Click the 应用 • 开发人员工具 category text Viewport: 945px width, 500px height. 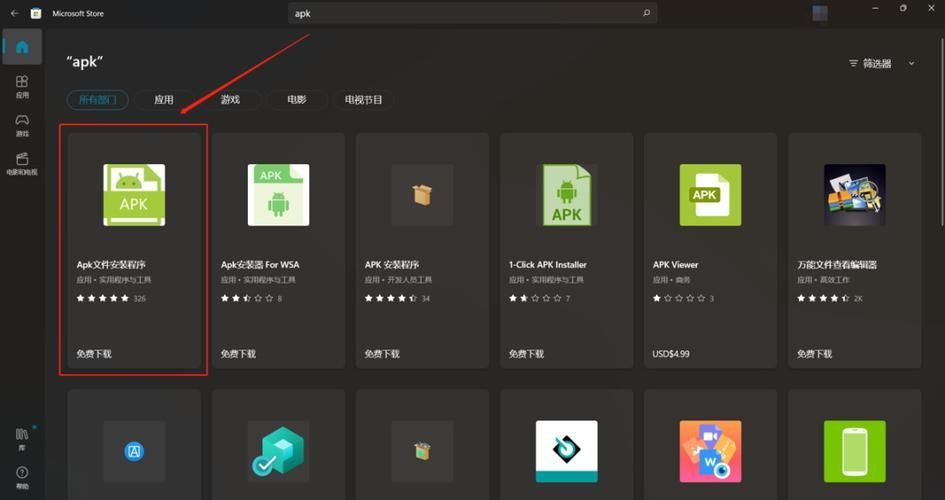398,280
